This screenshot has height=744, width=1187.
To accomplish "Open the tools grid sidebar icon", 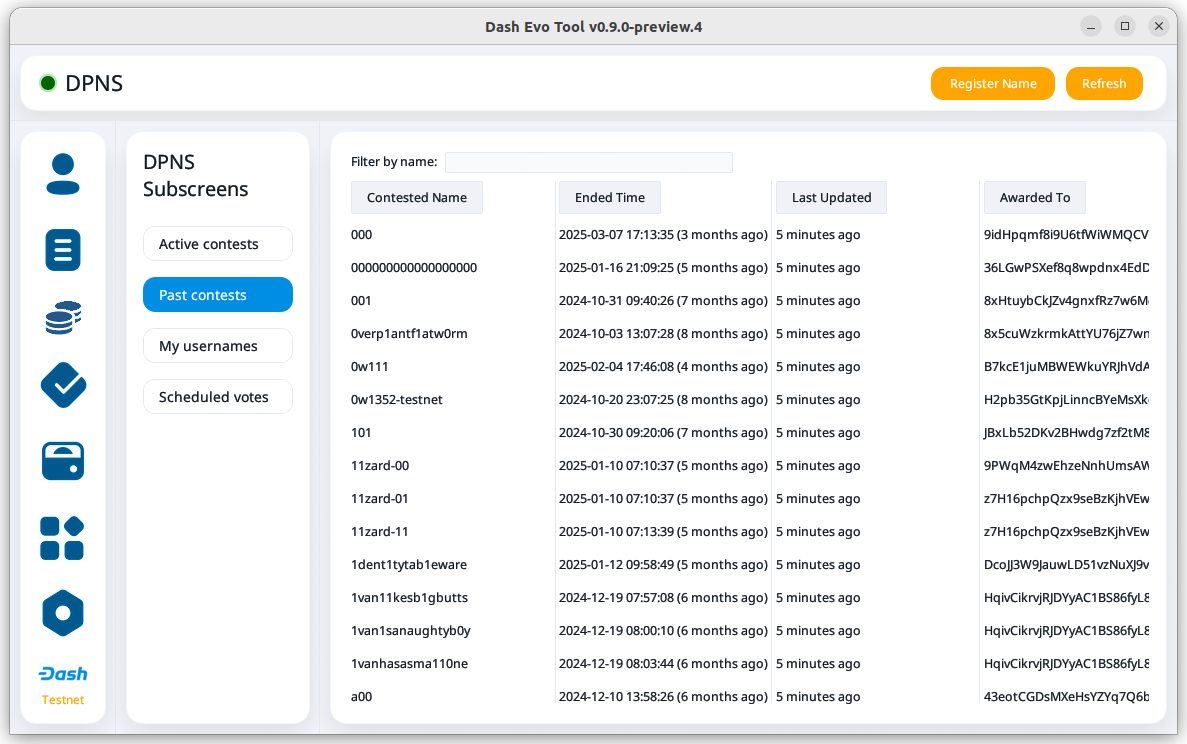I will click(x=63, y=538).
